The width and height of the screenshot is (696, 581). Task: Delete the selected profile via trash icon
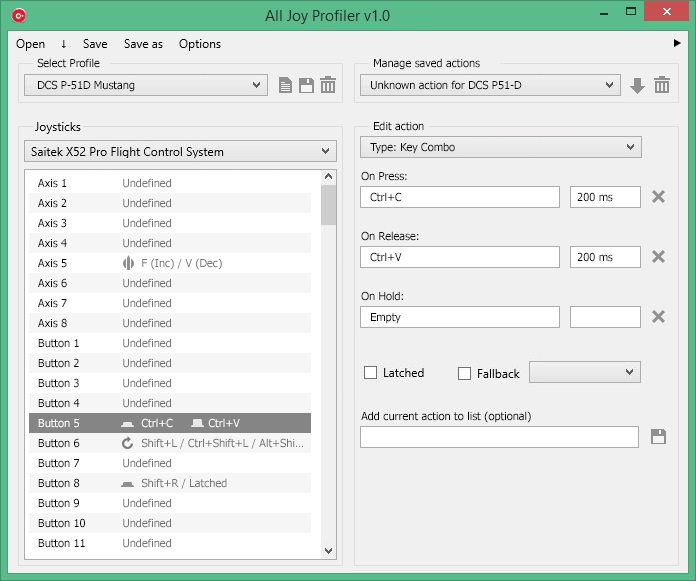pos(328,86)
